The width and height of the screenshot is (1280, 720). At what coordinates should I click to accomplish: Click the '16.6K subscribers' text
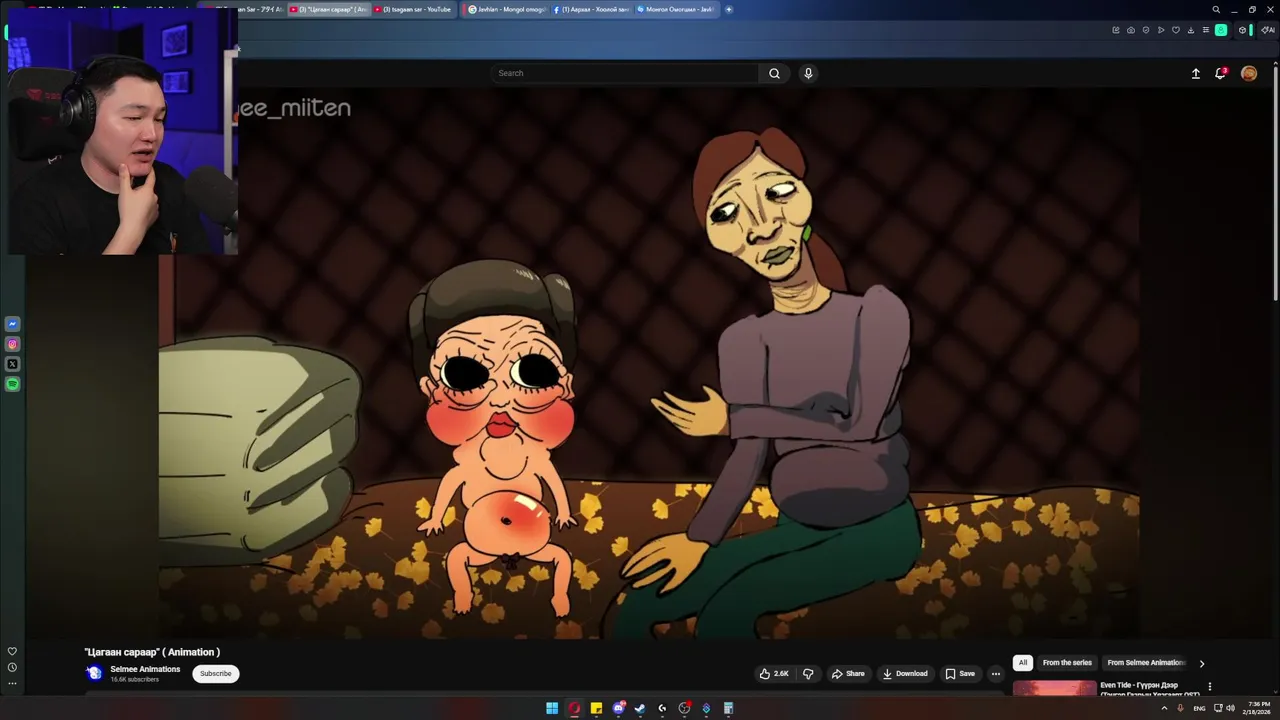pyautogui.click(x=134, y=680)
